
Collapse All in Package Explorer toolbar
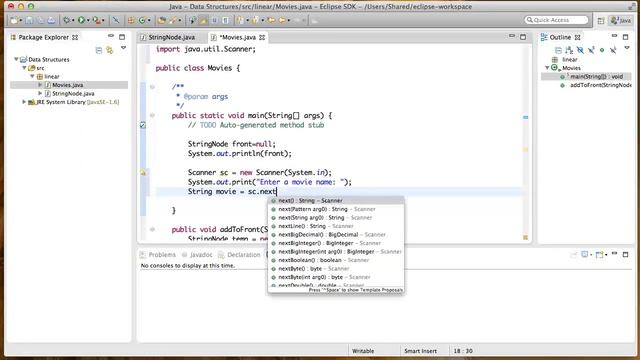99,50
